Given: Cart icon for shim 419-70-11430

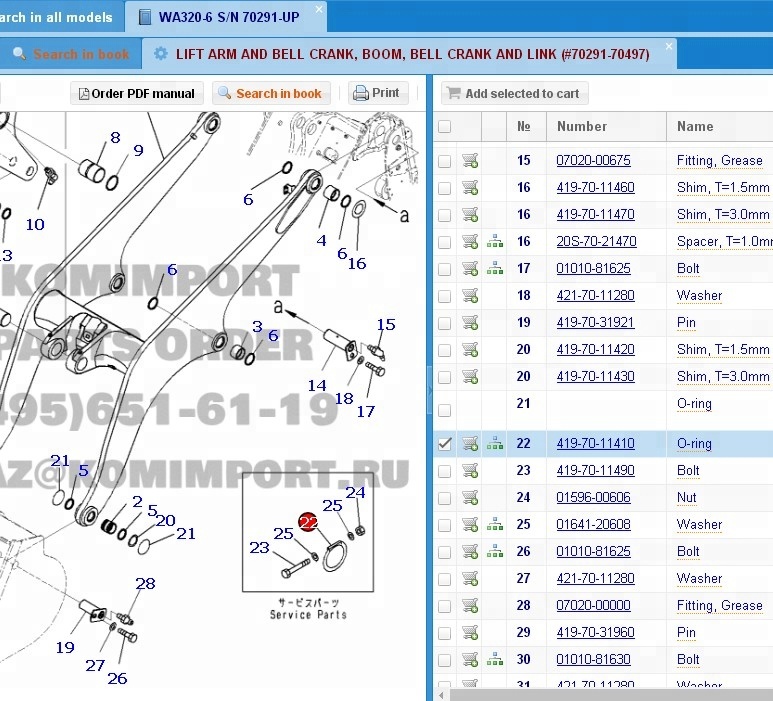Looking at the screenshot, I should pyautogui.click(x=470, y=377).
